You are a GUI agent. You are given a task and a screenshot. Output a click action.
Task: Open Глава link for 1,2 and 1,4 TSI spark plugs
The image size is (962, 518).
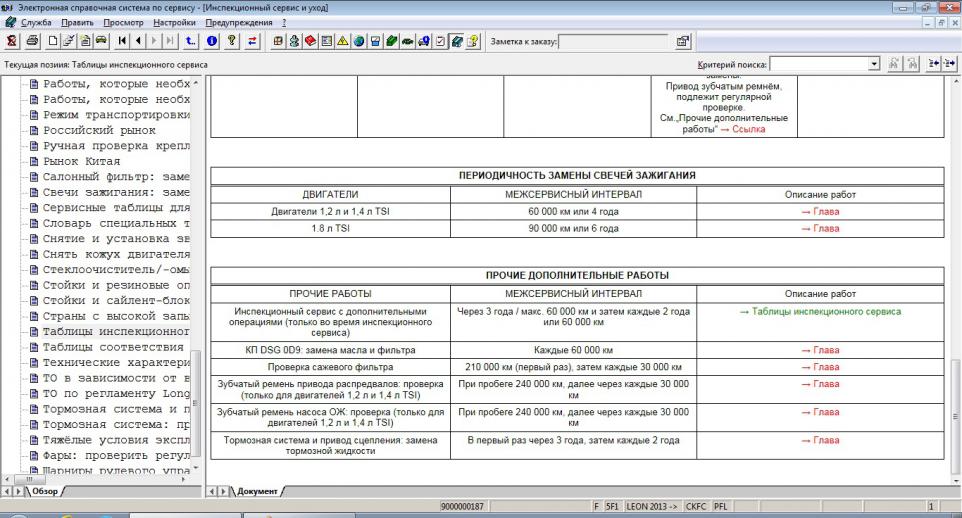tap(820, 211)
